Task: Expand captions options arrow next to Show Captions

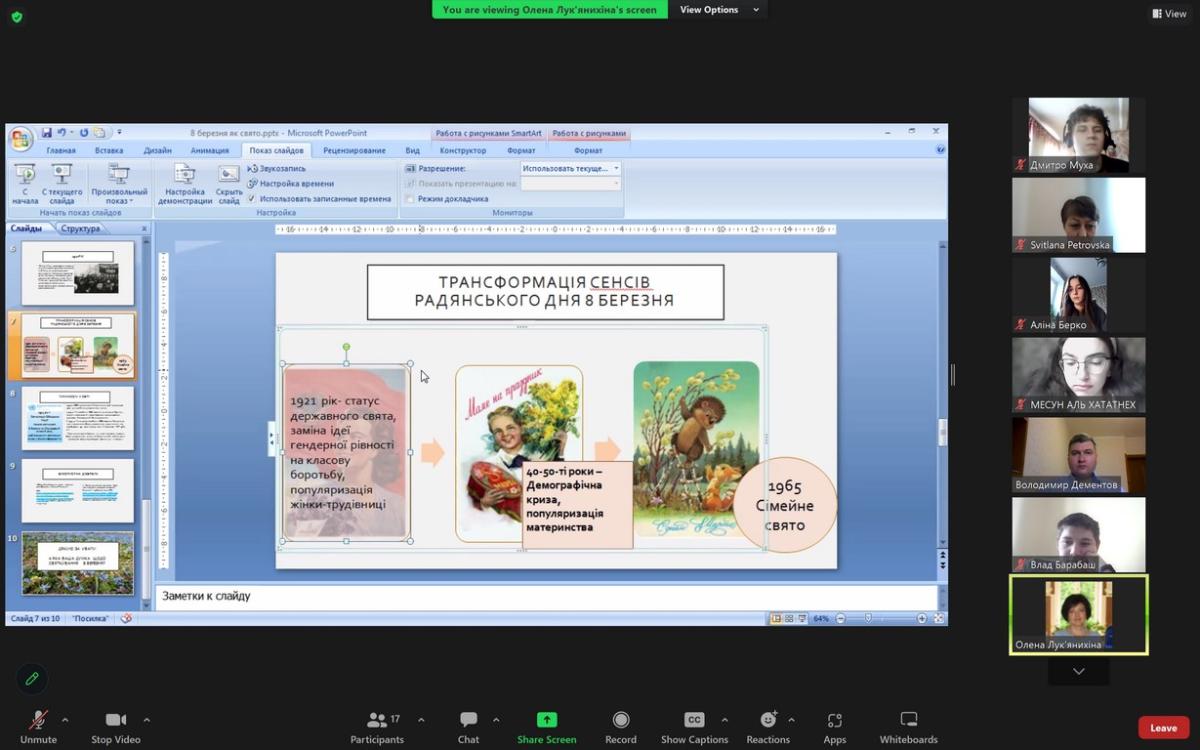Action: [x=725, y=719]
